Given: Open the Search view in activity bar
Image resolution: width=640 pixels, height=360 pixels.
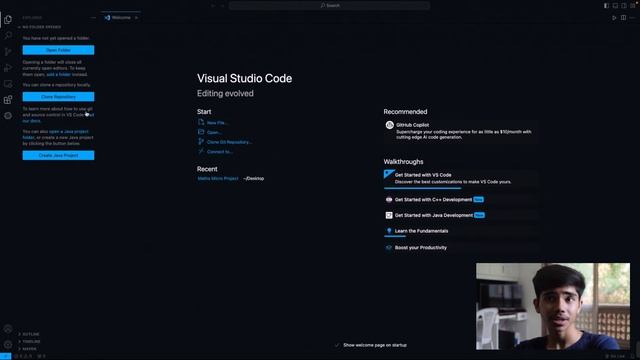Looking at the screenshot, I should (x=8, y=35).
